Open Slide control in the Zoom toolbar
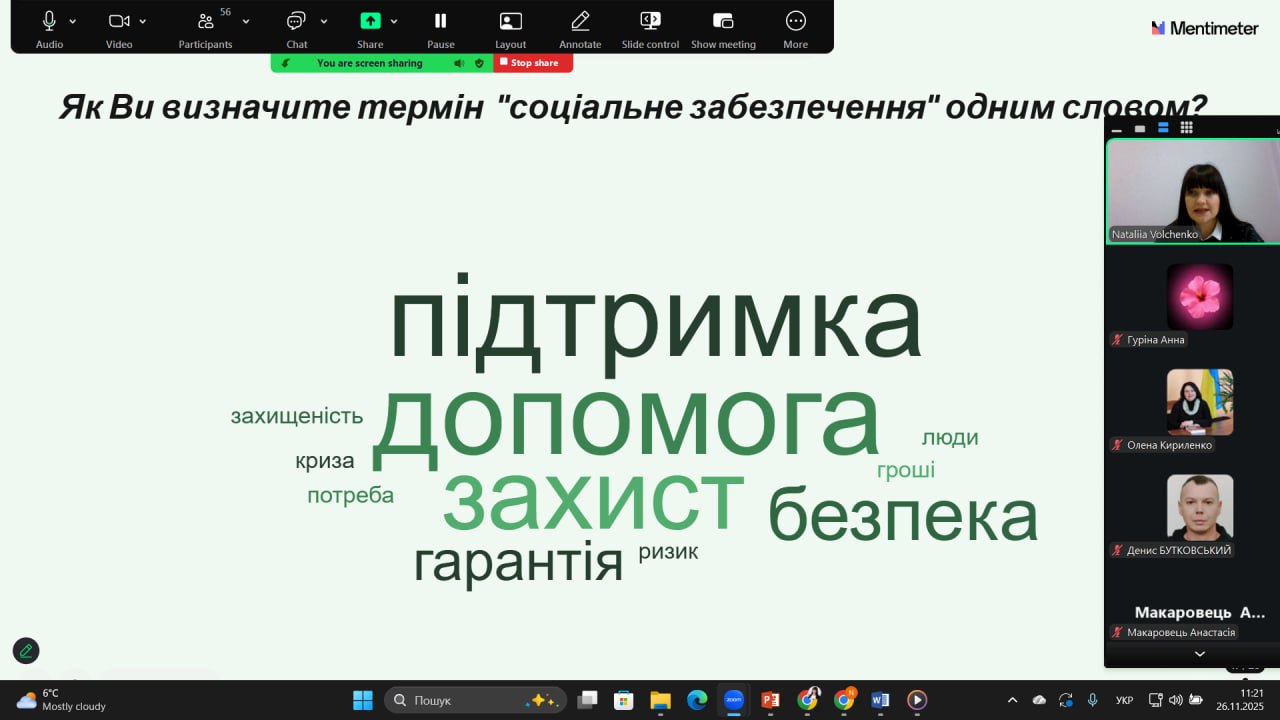1280x720 pixels. pos(650,22)
